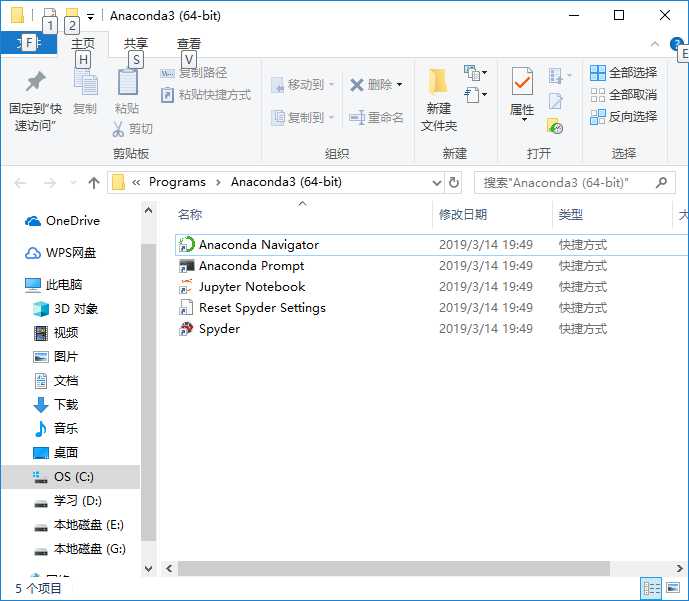Expand address bar history dropdown
689x601 pixels.
tap(436, 182)
